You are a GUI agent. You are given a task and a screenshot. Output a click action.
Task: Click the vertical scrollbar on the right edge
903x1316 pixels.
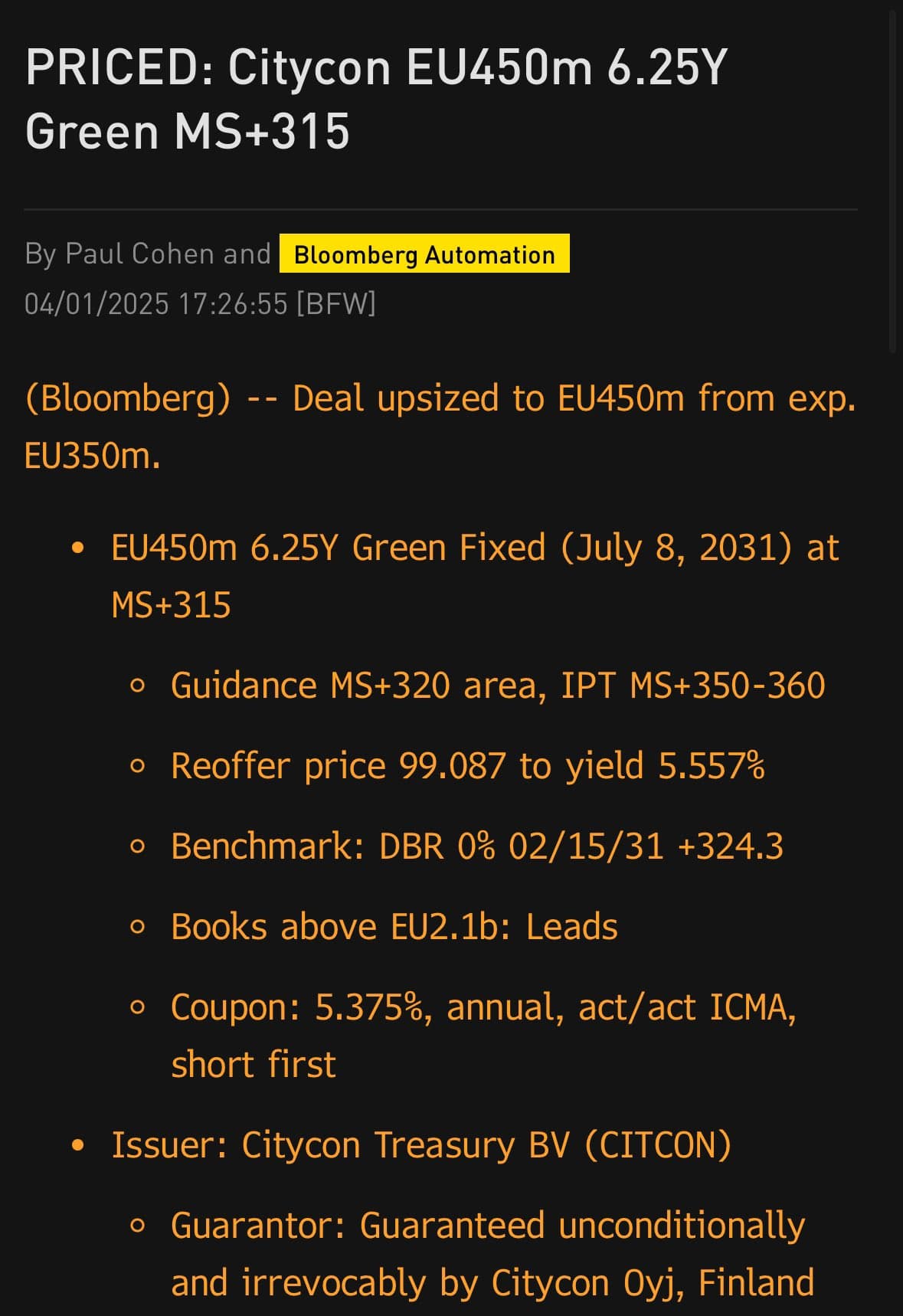coord(892,176)
